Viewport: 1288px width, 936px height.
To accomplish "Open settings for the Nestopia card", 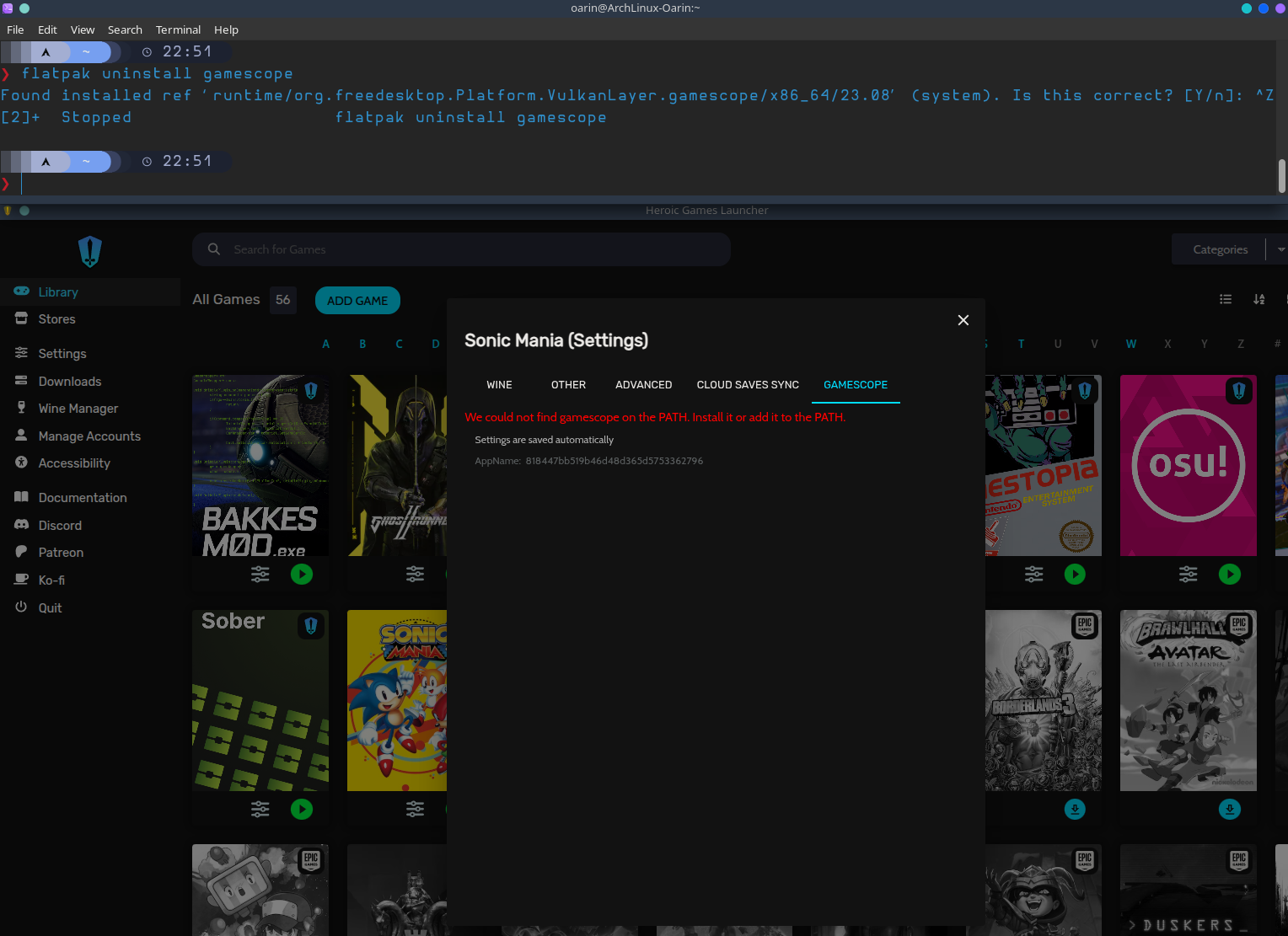I will point(1034,575).
